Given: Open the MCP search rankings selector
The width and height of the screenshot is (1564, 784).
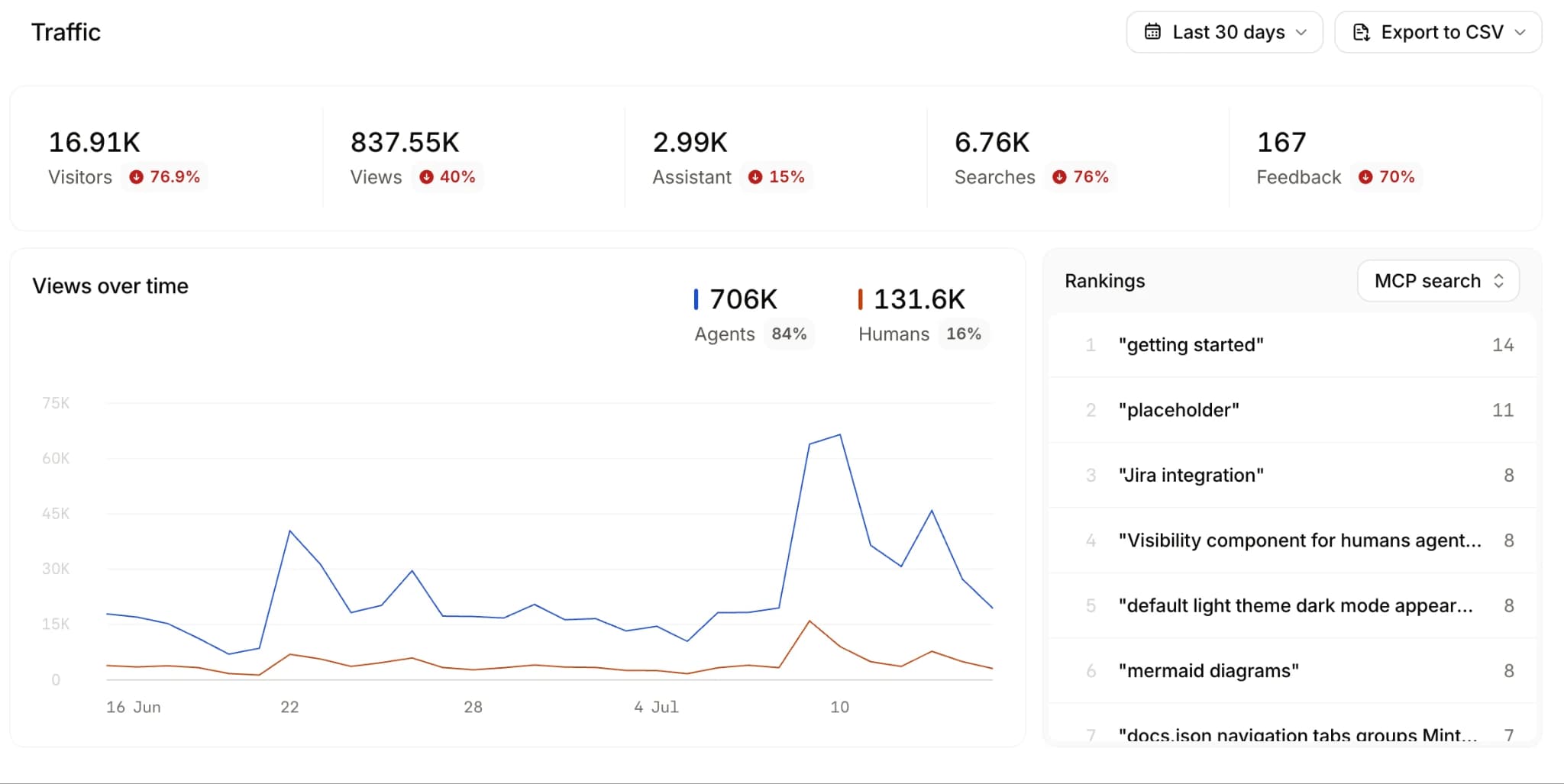Looking at the screenshot, I should [1438, 281].
